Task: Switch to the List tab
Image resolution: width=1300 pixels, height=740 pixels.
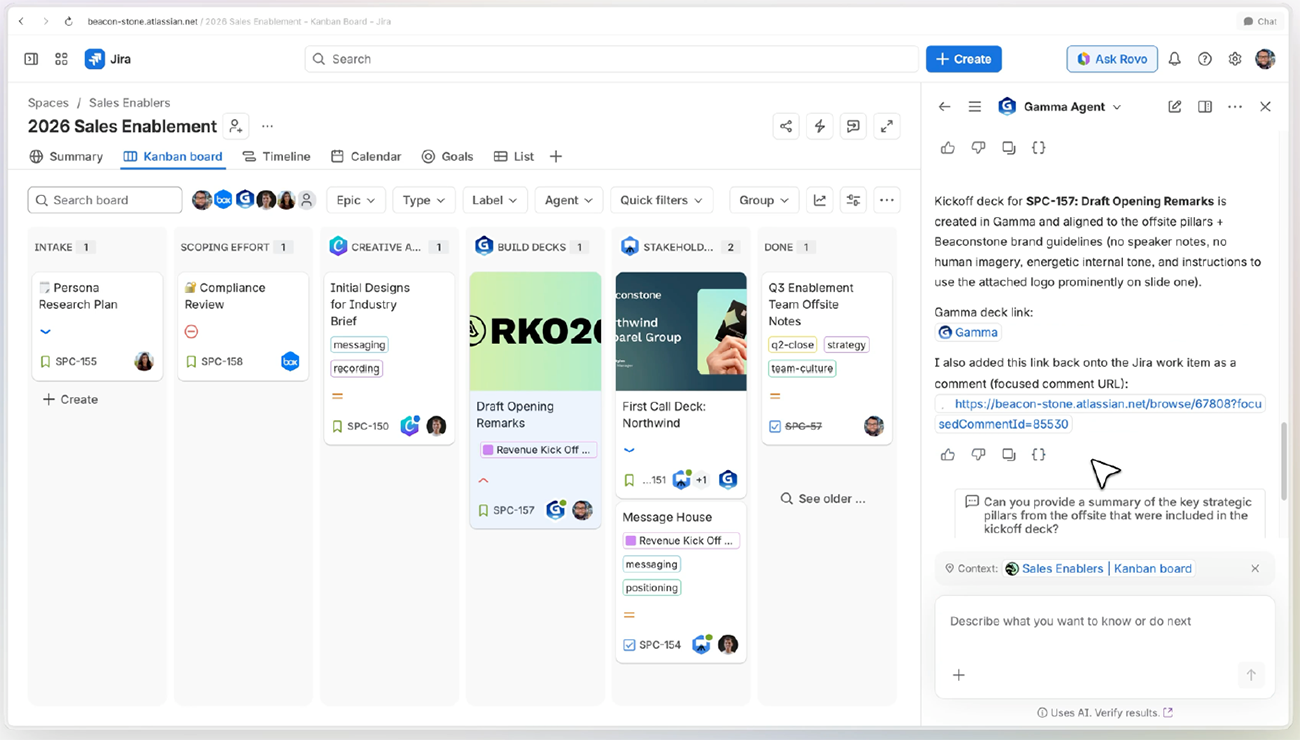Action: 514,156
